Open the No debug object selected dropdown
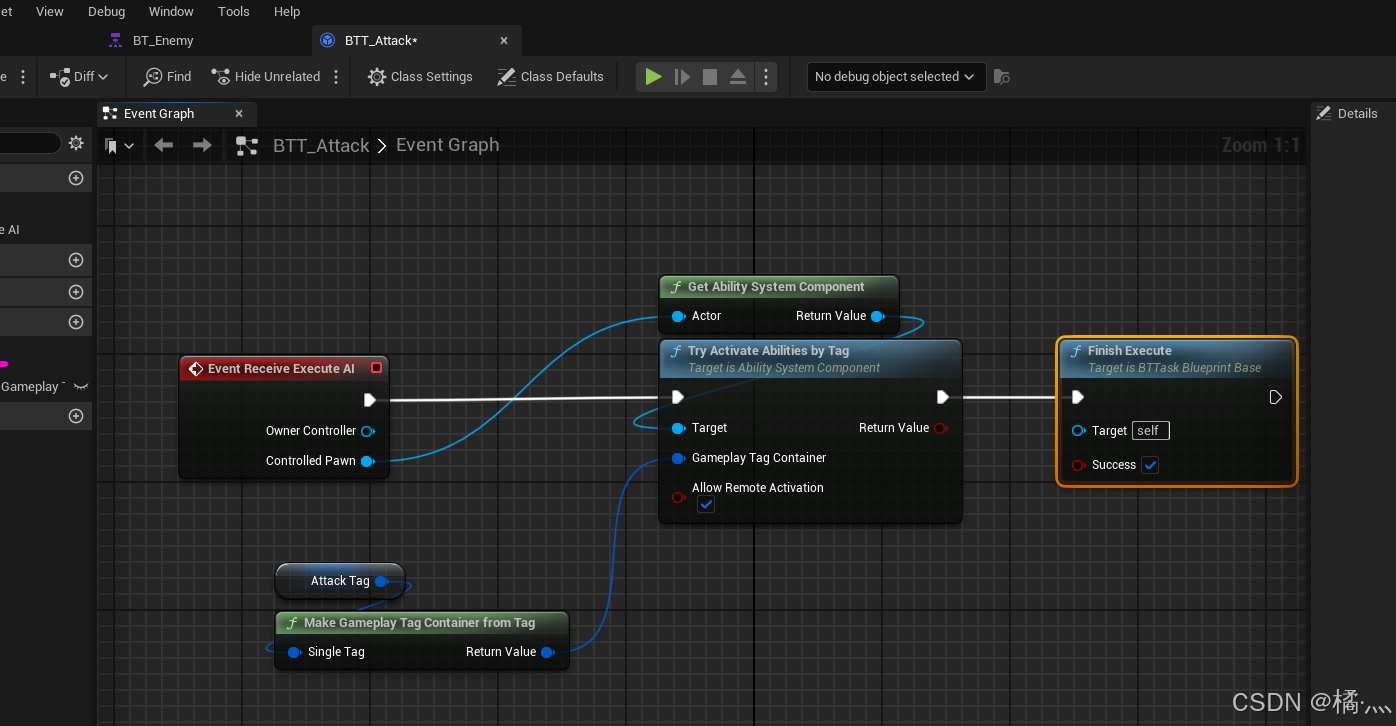Image resolution: width=1396 pixels, height=726 pixels. pos(896,77)
